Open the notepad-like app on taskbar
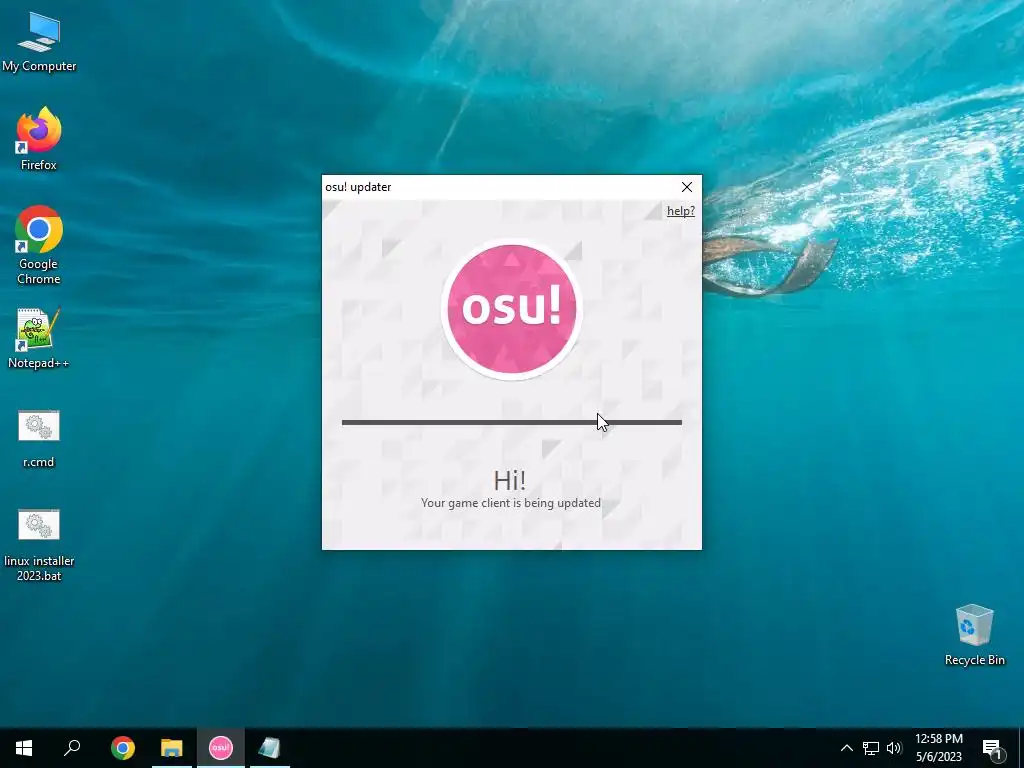 click(269, 748)
